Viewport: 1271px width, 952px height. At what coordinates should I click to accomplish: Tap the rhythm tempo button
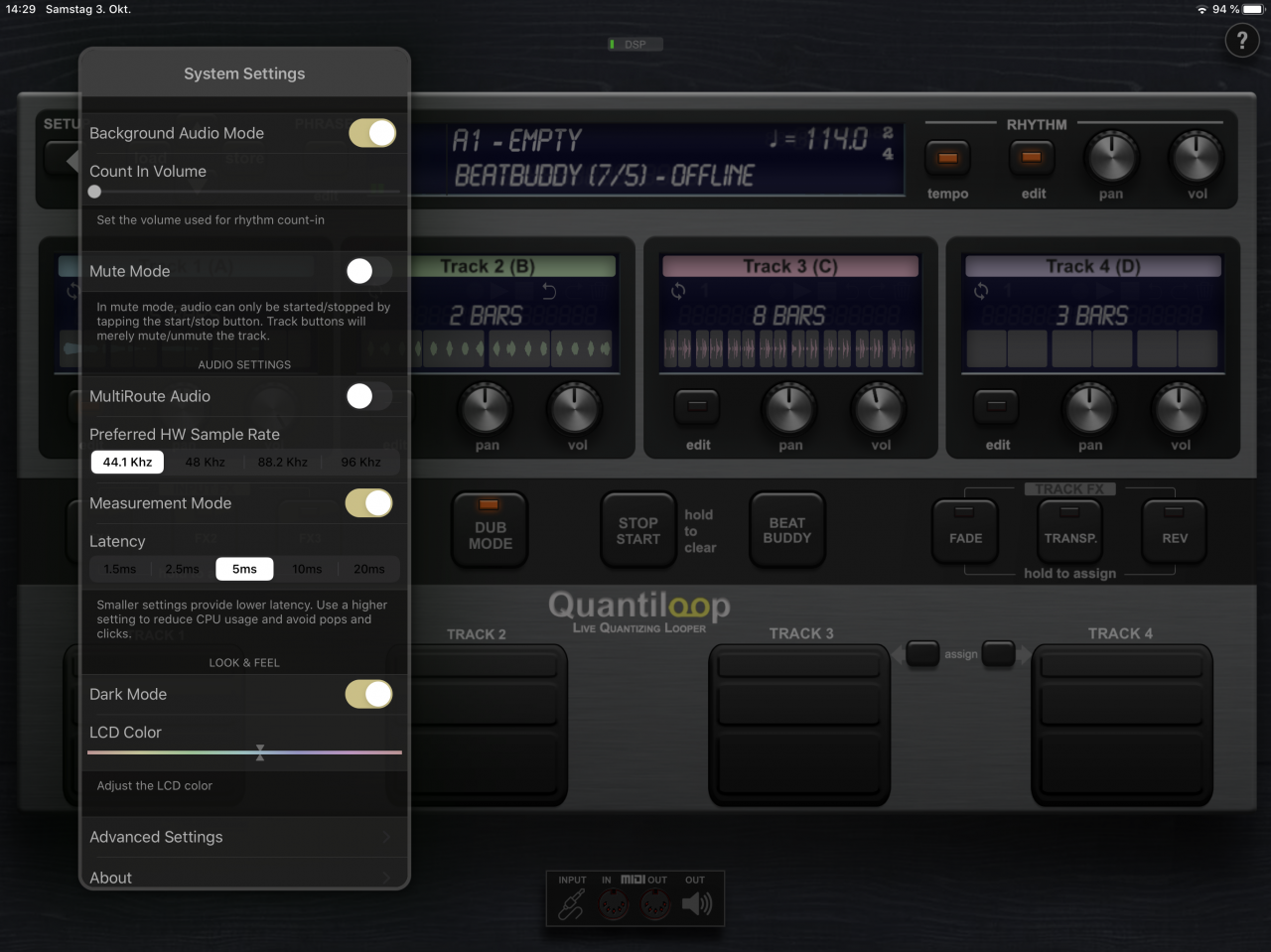click(947, 158)
